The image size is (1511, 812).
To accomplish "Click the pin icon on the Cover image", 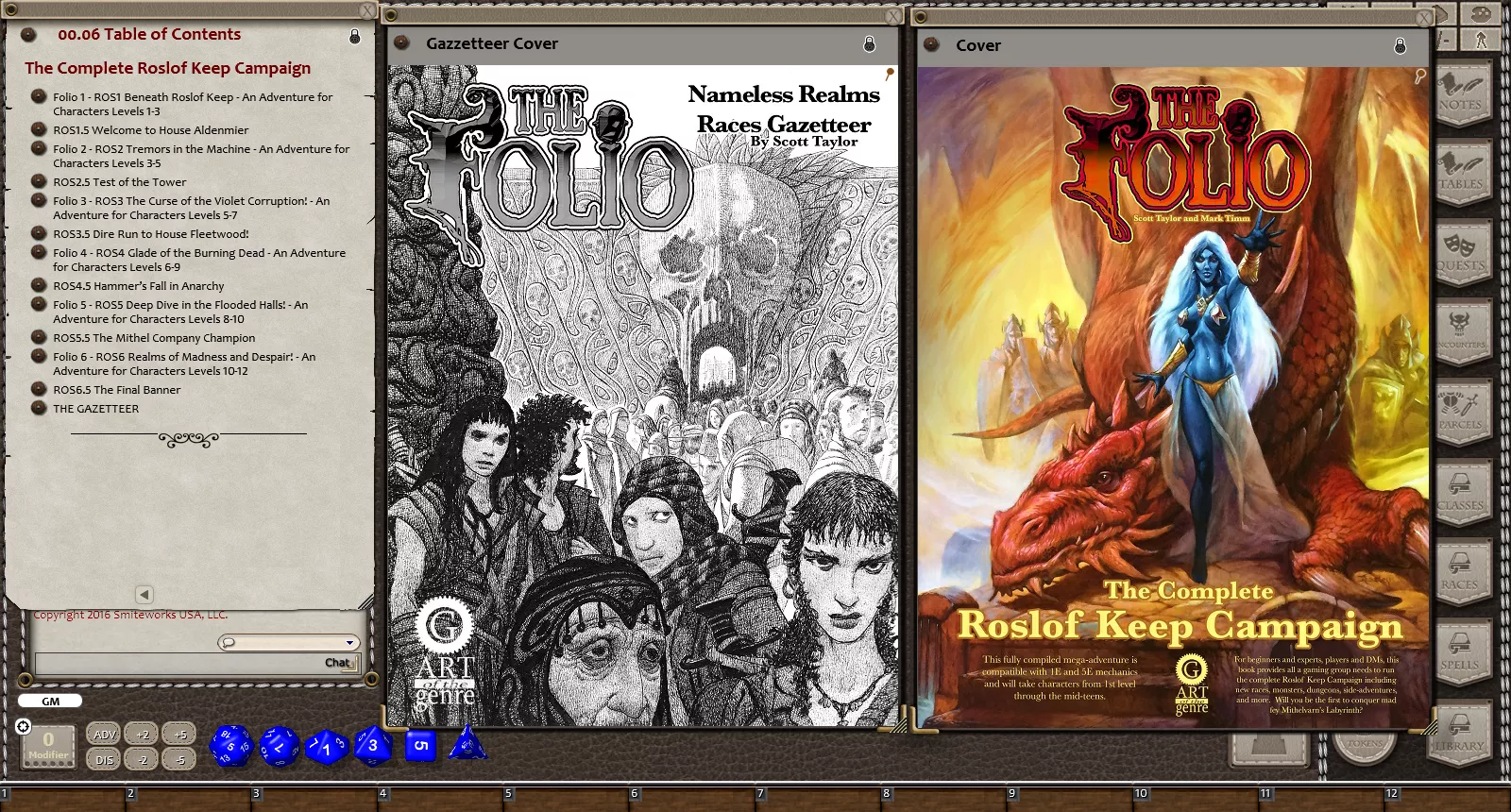I will [1420, 76].
